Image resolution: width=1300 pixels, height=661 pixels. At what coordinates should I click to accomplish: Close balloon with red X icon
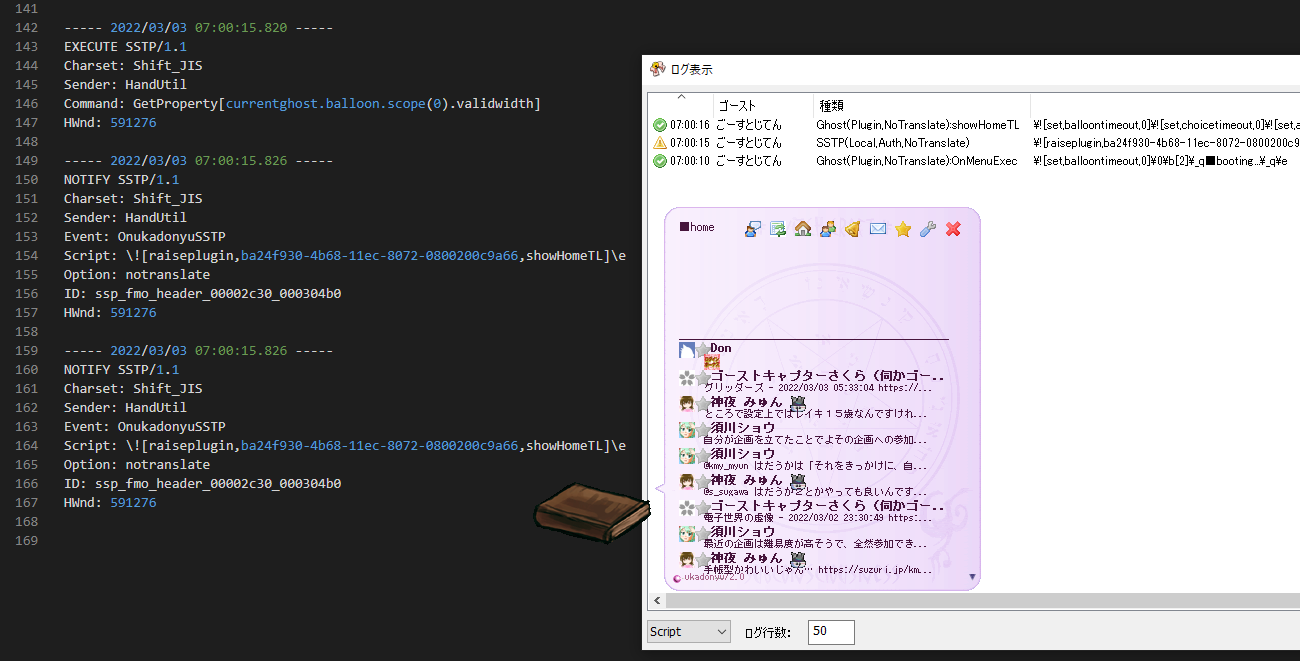[953, 229]
